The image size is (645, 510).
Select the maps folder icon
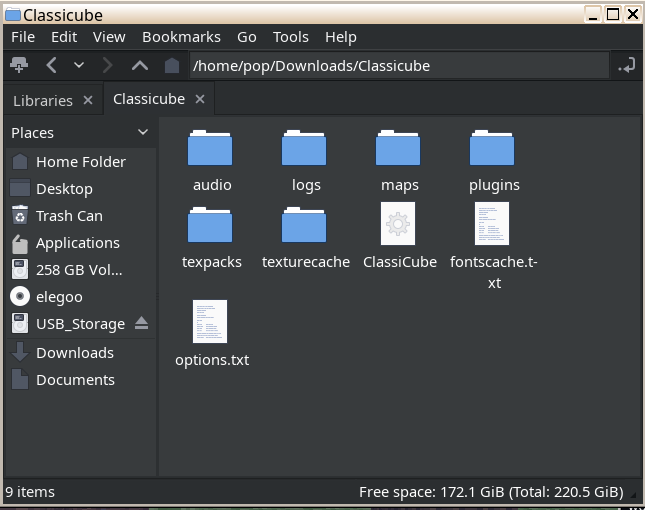[398, 148]
